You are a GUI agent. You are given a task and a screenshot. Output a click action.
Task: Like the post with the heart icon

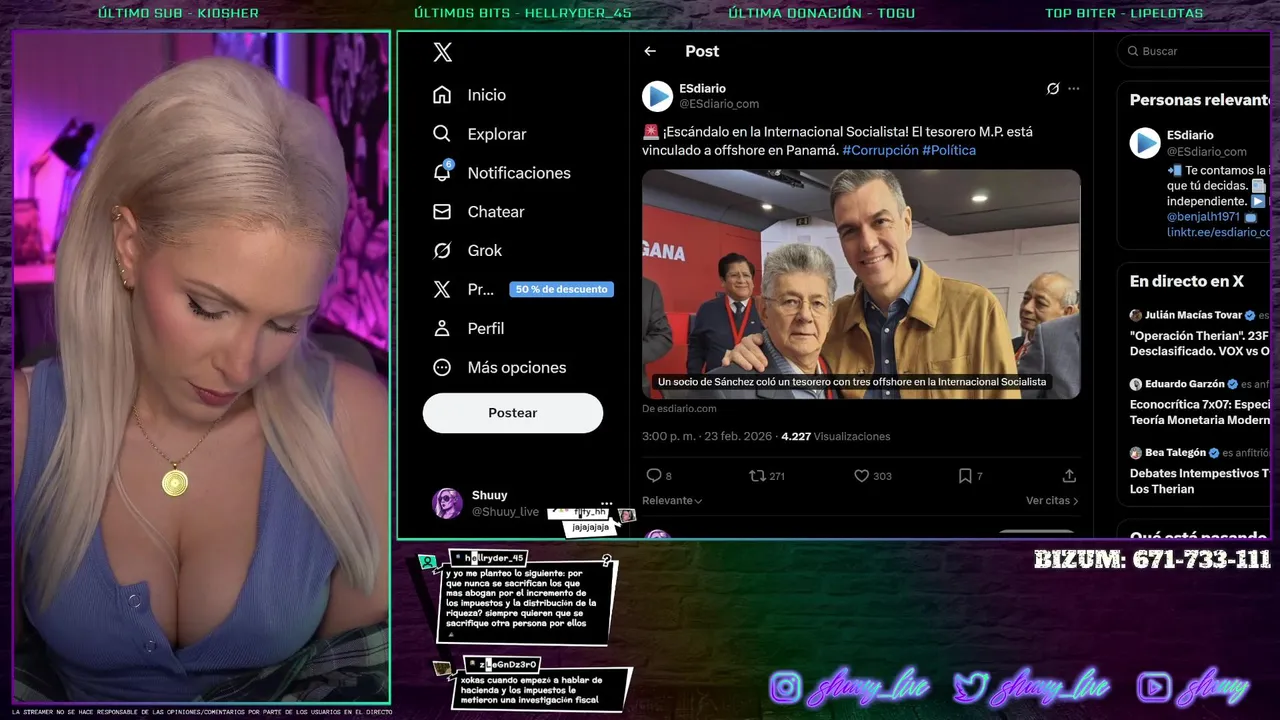point(861,476)
